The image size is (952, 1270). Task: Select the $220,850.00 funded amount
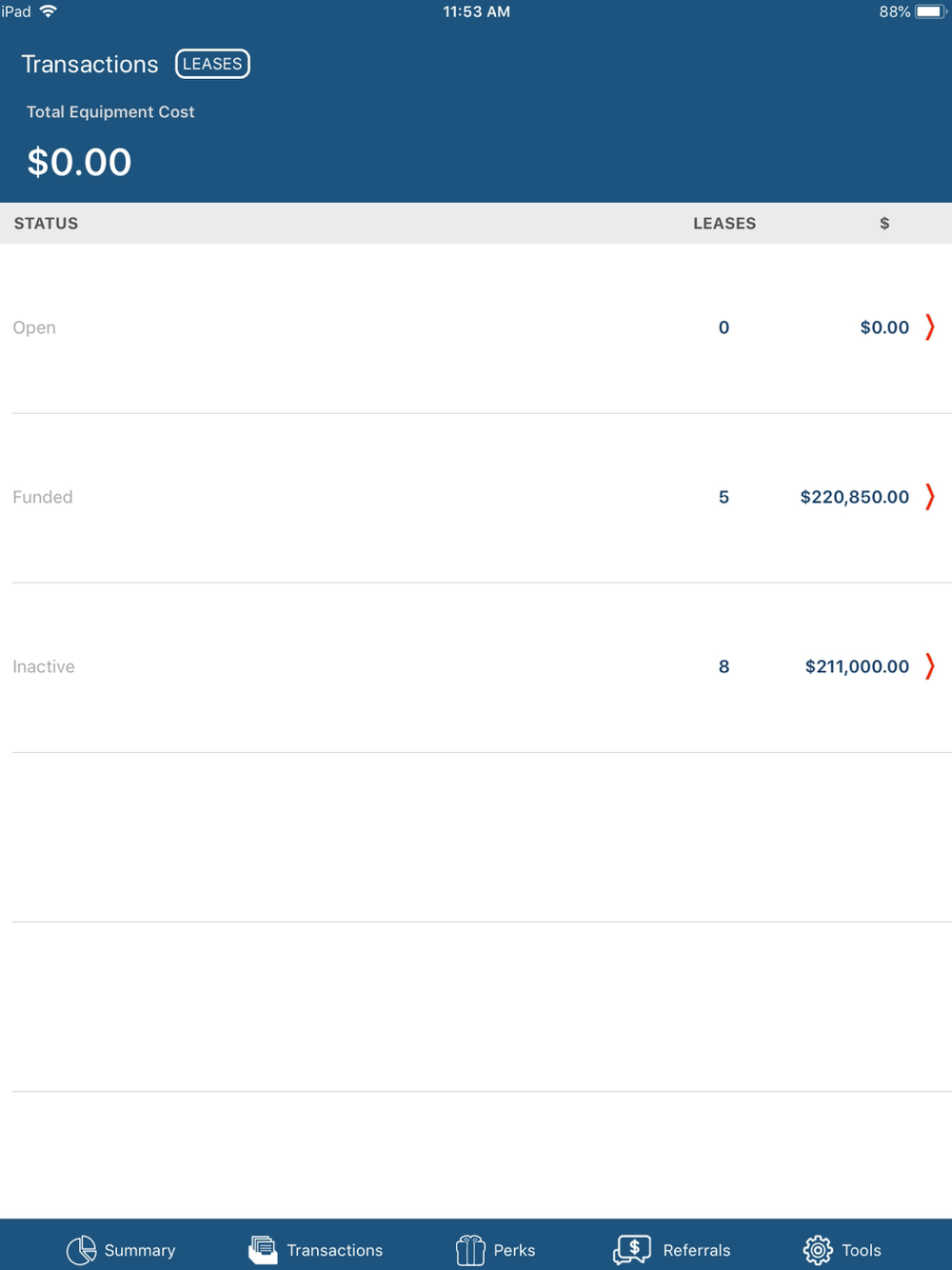(855, 497)
